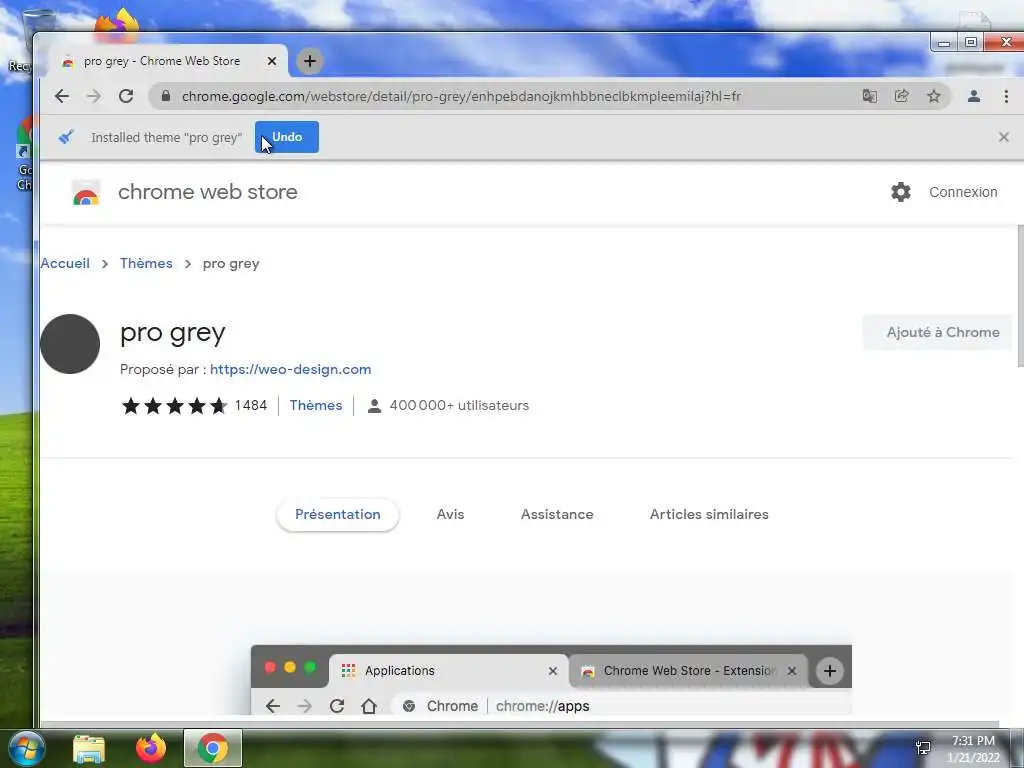Viewport: 1024px width, 768px height.
Task: Select the pro grey - Chrome Web Store tab
Action: (162, 61)
